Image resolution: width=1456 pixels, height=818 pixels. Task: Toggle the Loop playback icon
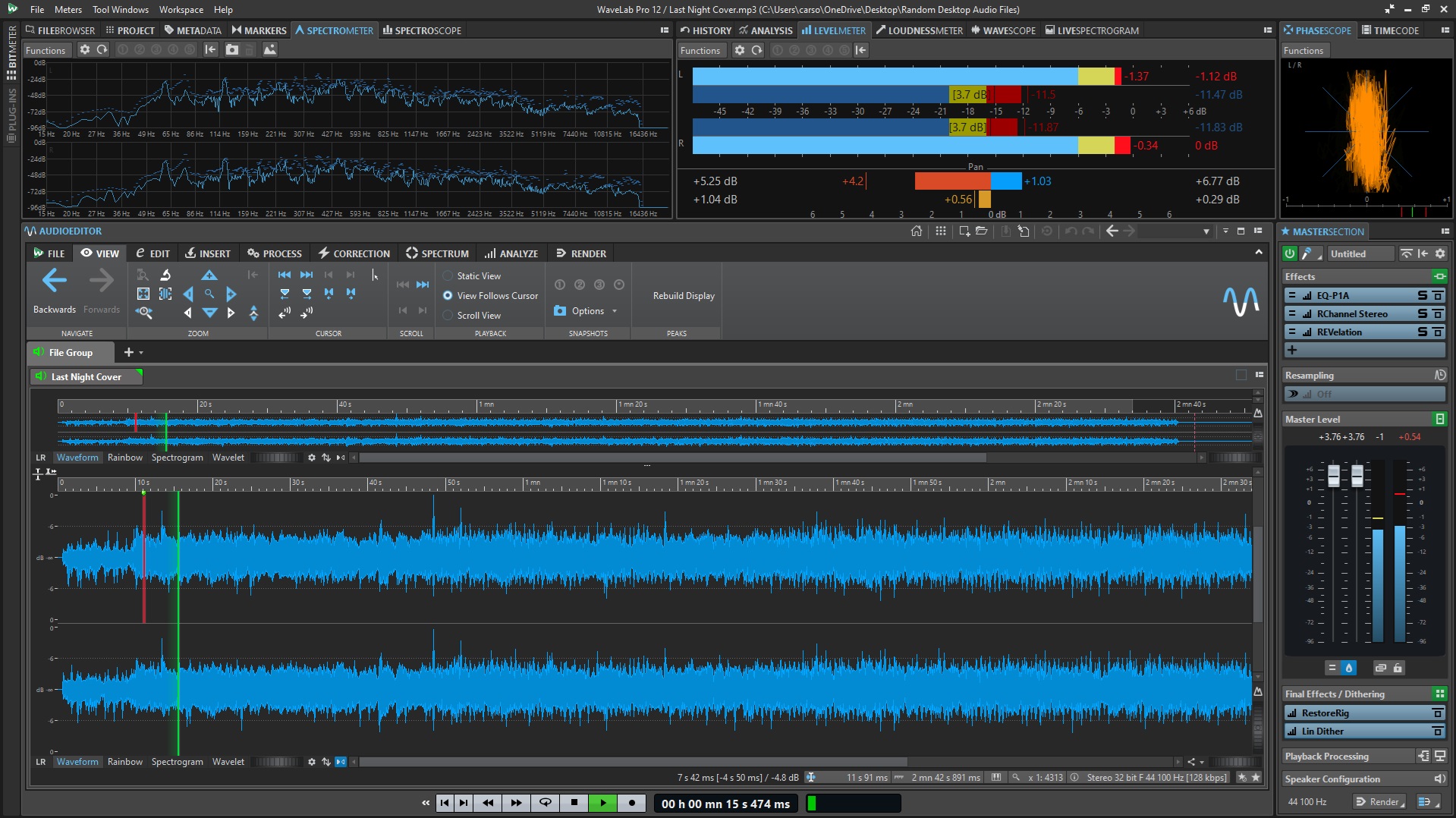pos(545,803)
